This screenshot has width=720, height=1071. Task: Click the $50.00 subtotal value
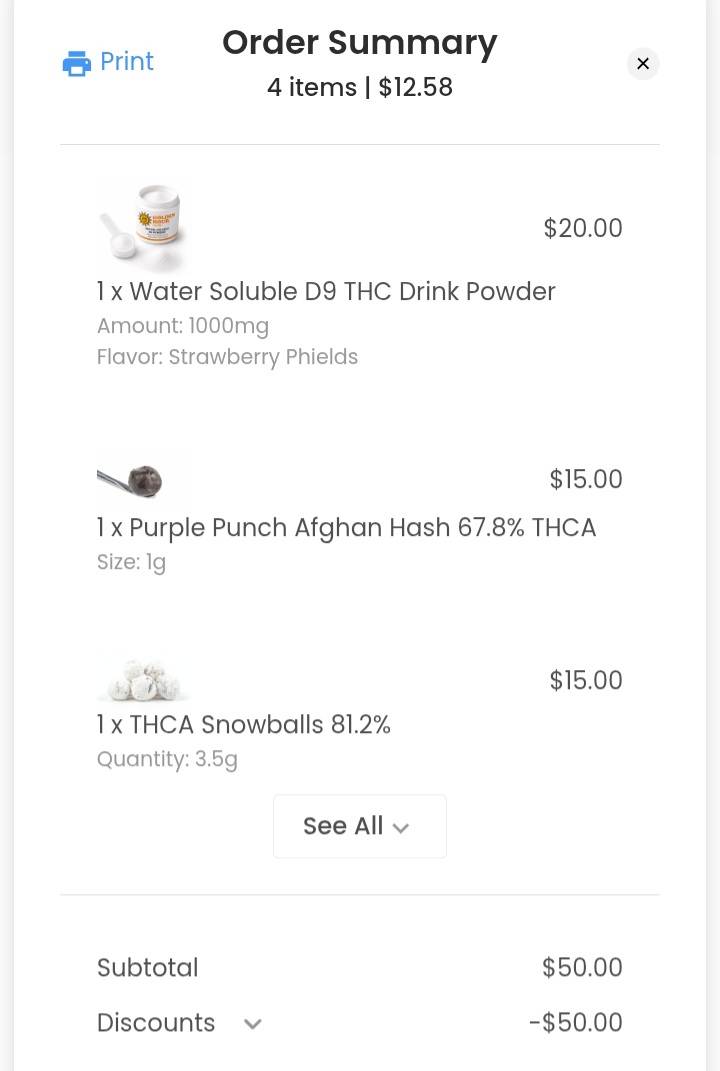(x=582, y=967)
